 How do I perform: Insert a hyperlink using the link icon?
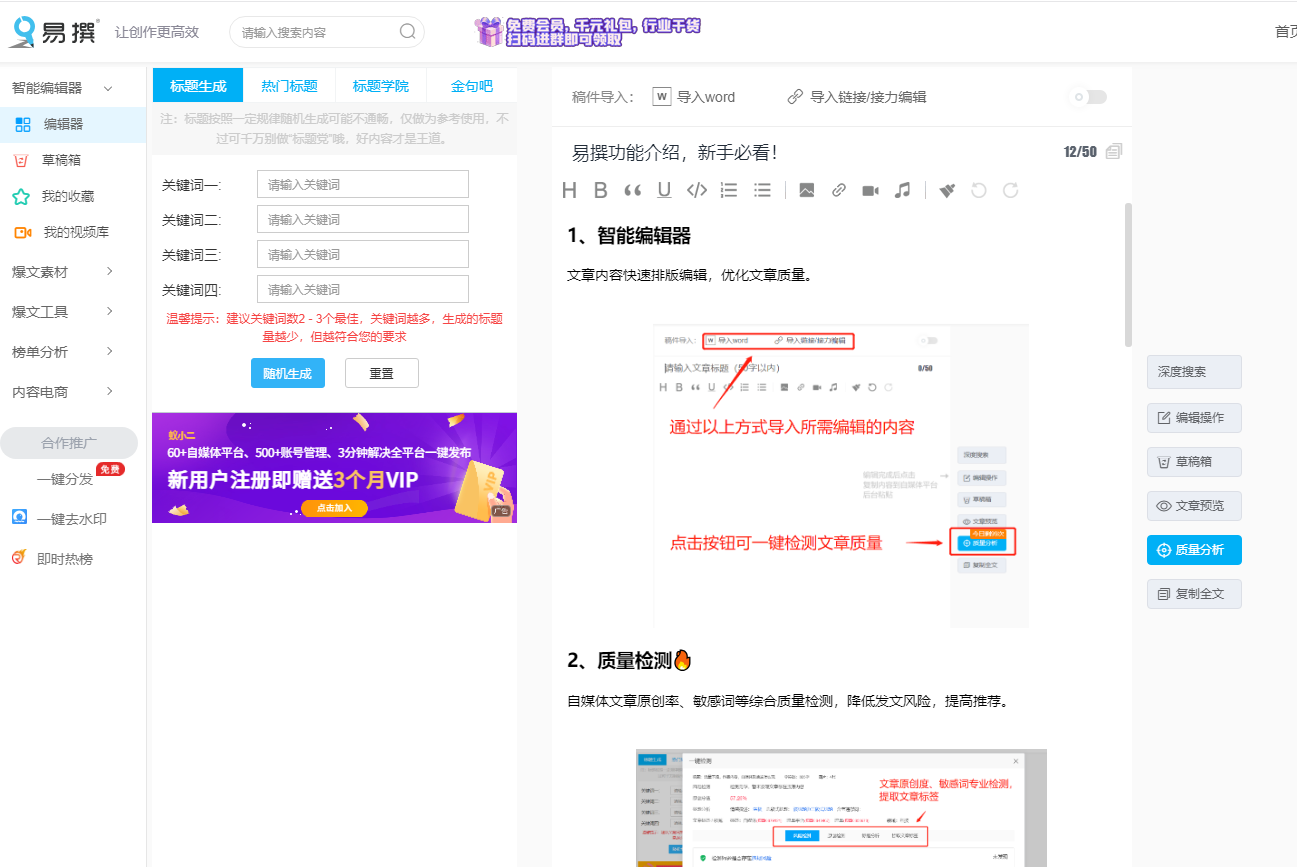(839, 190)
